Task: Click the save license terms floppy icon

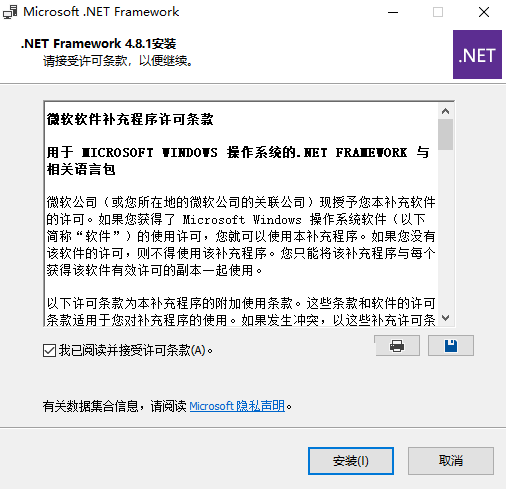Action: tap(451, 346)
